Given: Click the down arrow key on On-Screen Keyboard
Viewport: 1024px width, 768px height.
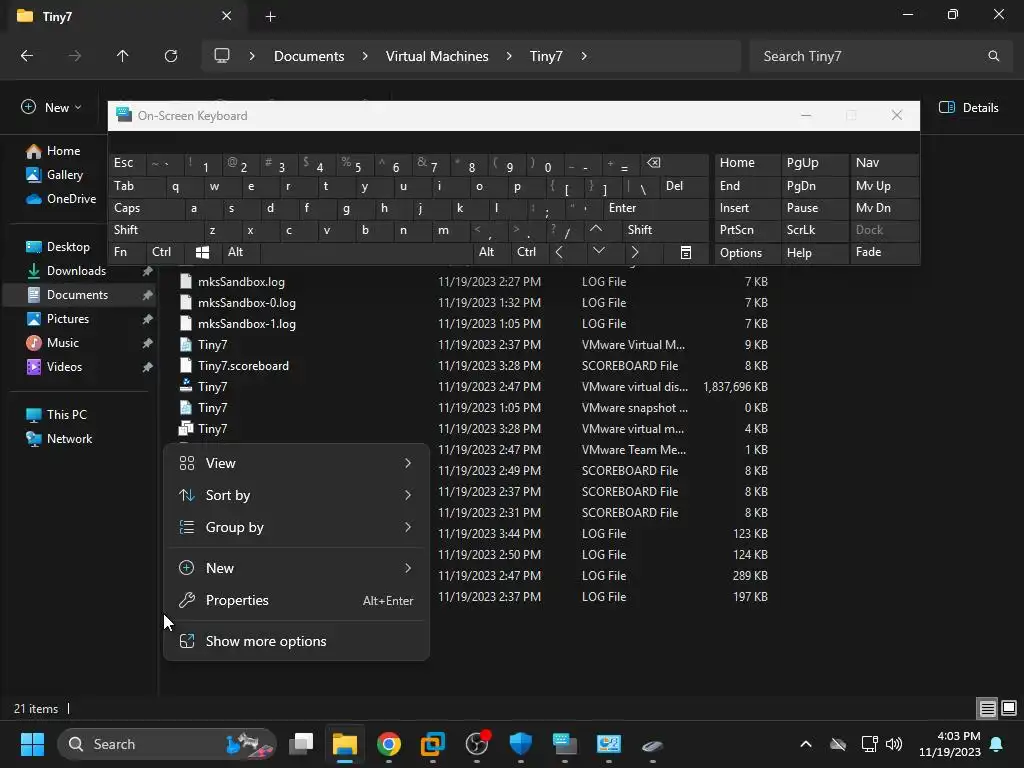Looking at the screenshot, I should pyautogui.click(x=598, y=252).
